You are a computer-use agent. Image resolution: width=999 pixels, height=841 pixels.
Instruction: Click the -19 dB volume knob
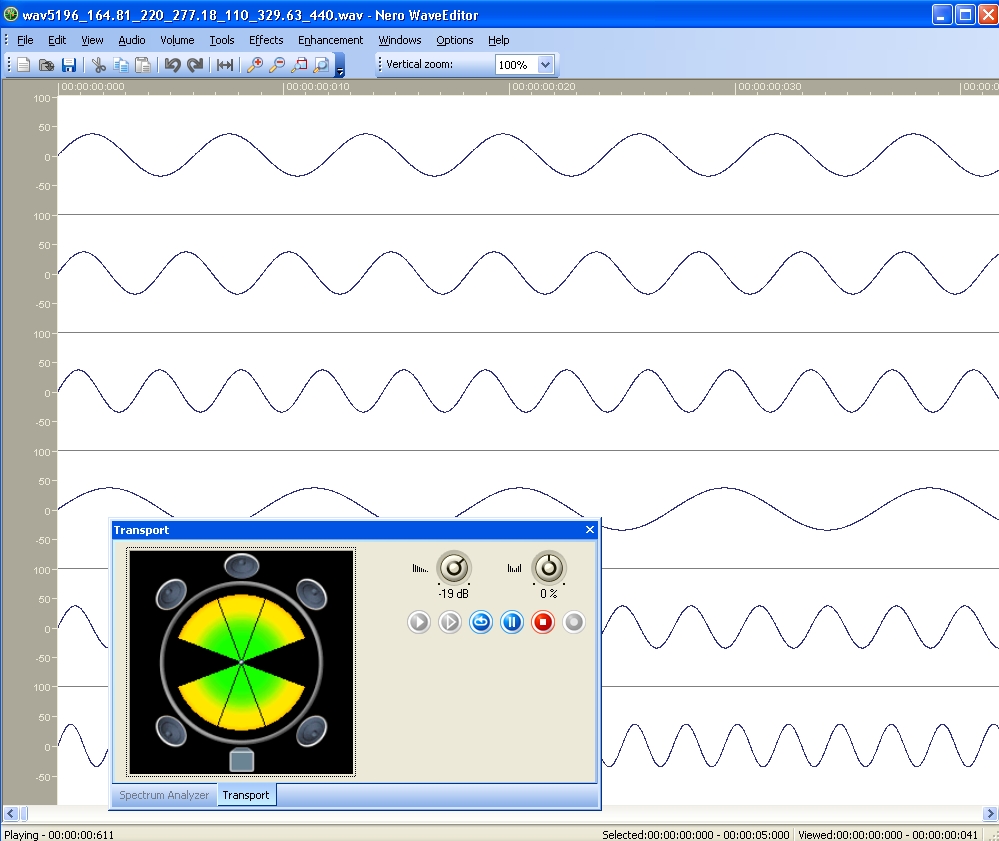pos(453,568)
